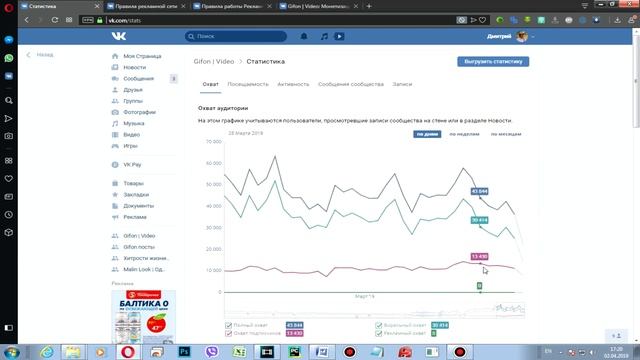Open Opera sidebar bookmarks heart icon
This screenshot has height=360, width=640.
coord(9,178)
